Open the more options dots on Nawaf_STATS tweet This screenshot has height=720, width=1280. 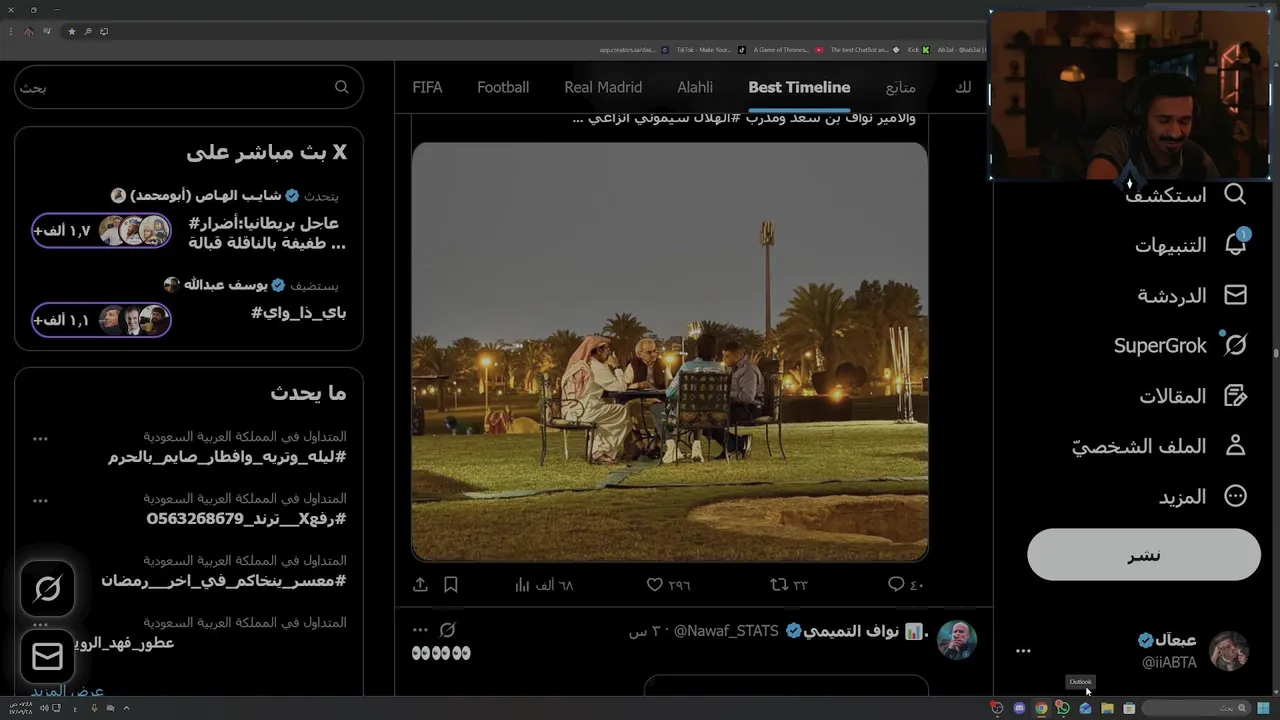click(420, 630)
